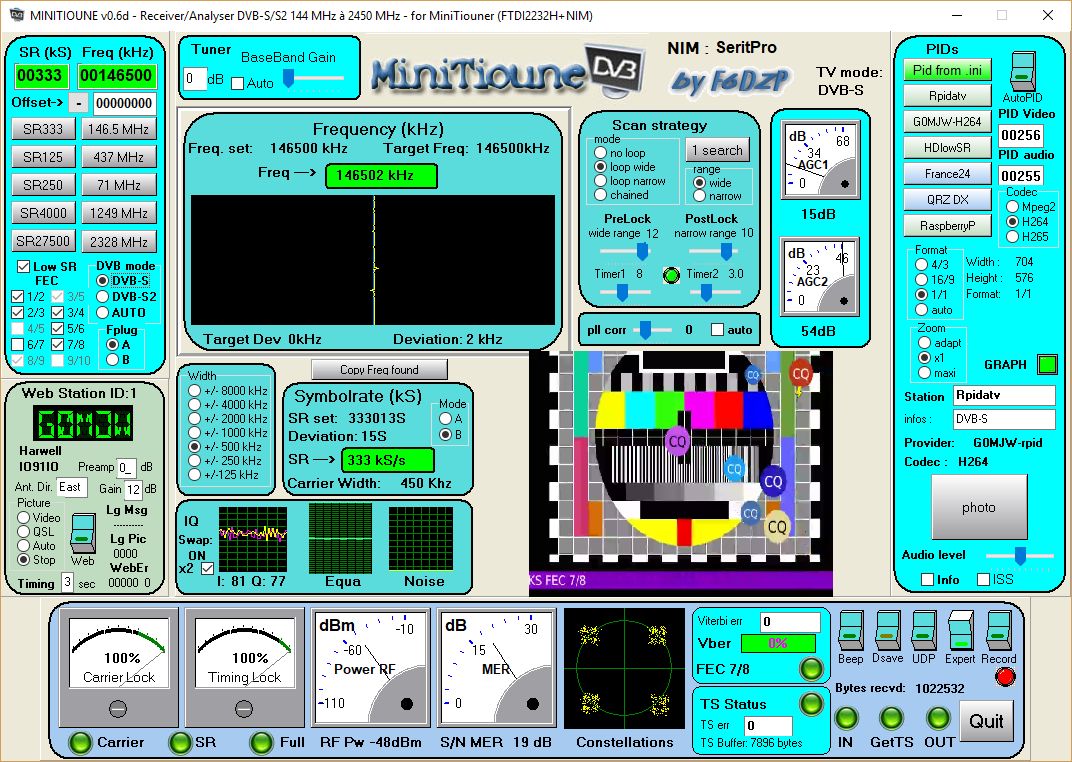Click the green Carrier status LED
This screenshot has height=762, width=1072.
coord(80,742)
